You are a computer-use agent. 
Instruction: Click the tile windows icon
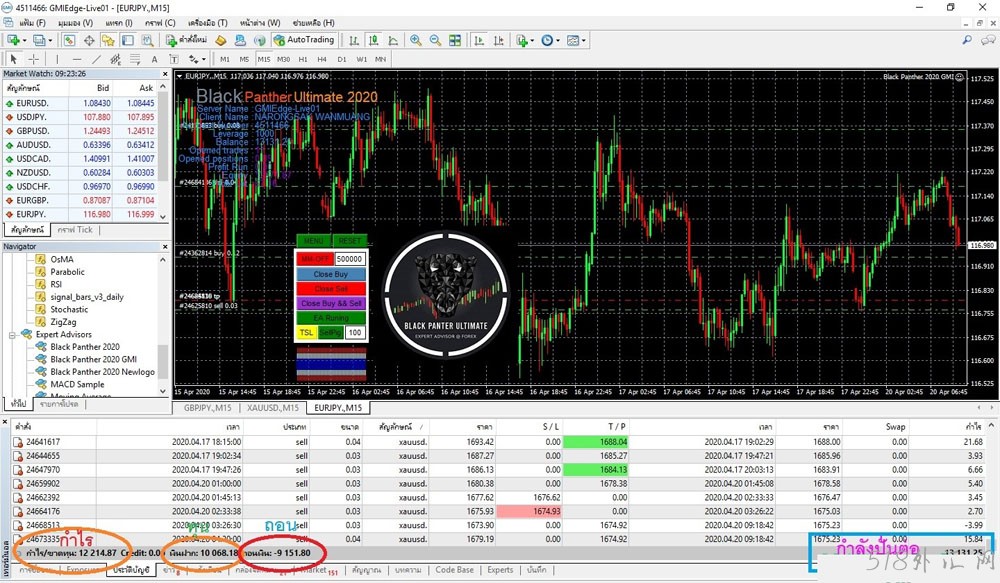[x=455, y=40]
